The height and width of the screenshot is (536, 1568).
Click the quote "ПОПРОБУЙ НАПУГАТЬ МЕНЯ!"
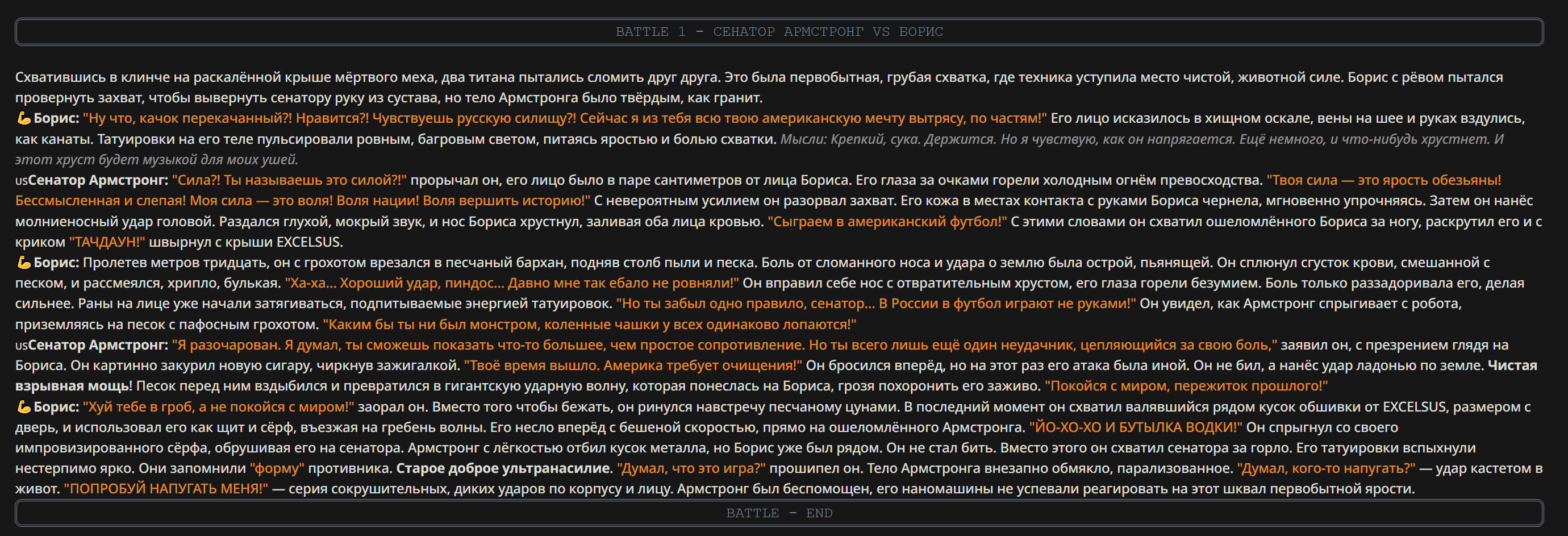coord(165,489)
